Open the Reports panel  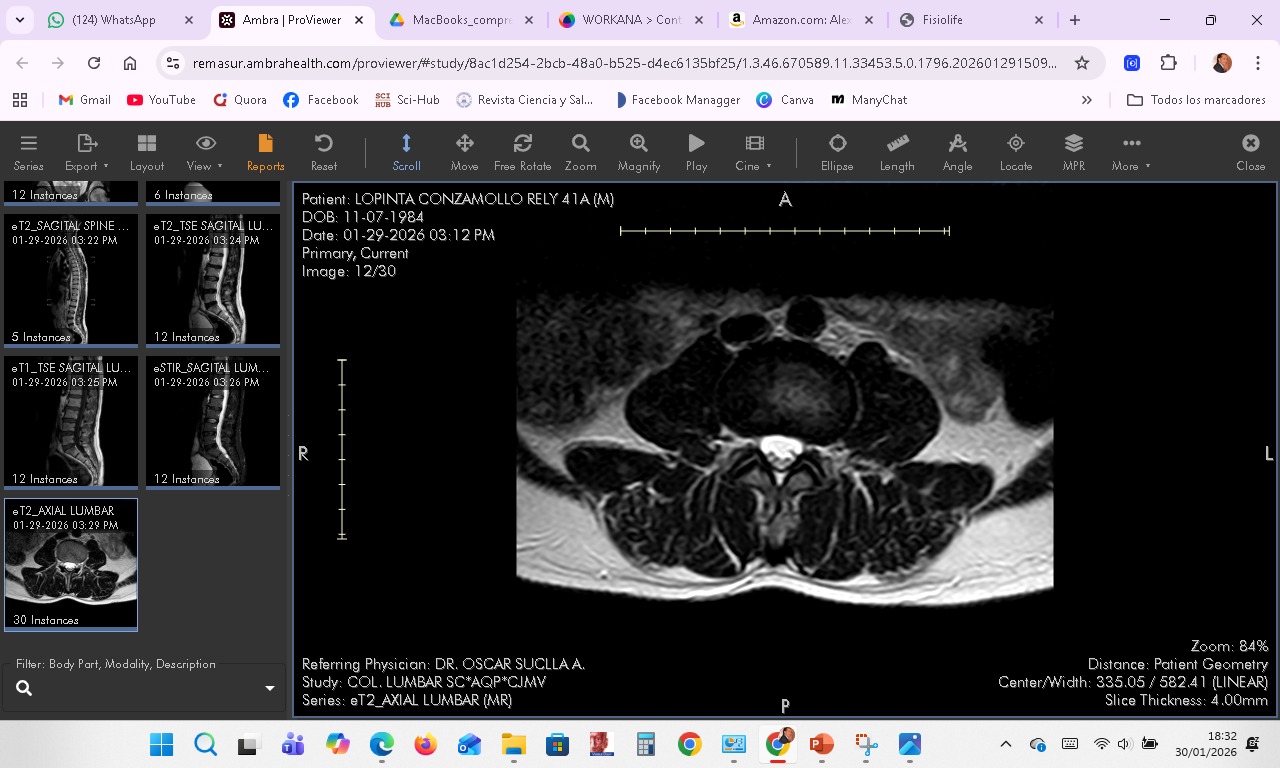click(x=265, y=152)
